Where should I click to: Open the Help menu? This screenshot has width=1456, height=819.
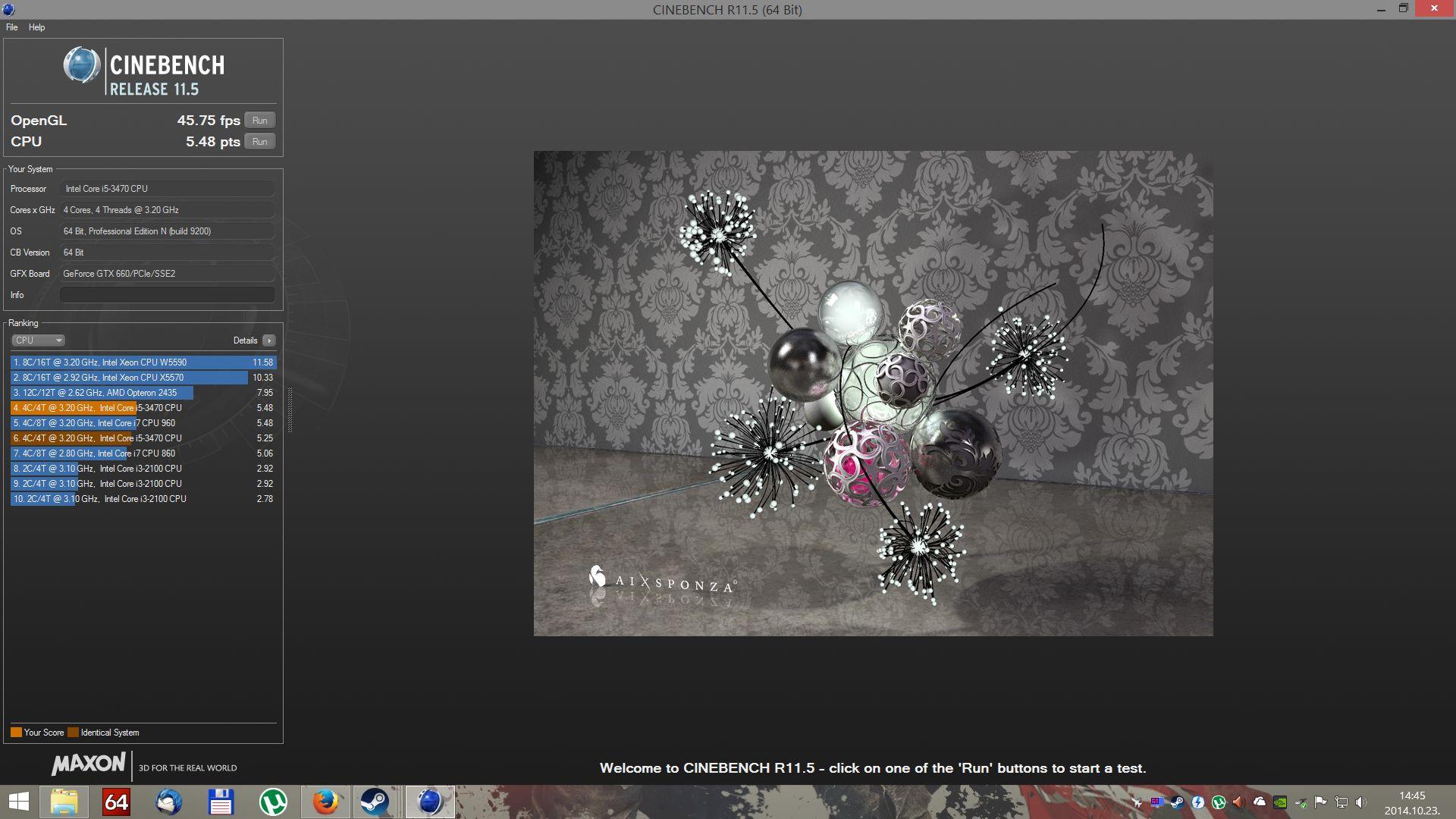pyautogui.click(x=36, y=27)
